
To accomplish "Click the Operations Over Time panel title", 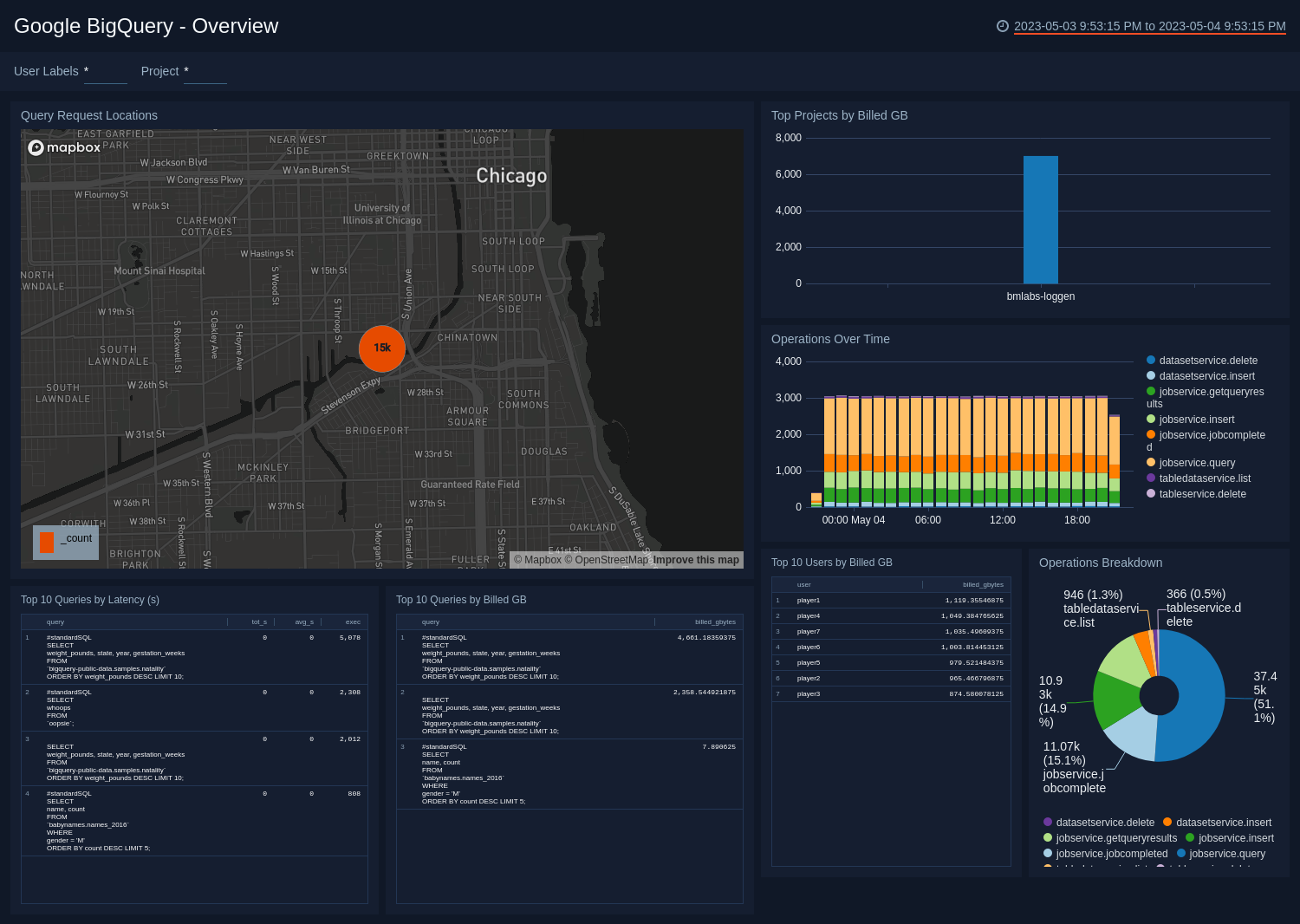I will [x=830, y=339].
